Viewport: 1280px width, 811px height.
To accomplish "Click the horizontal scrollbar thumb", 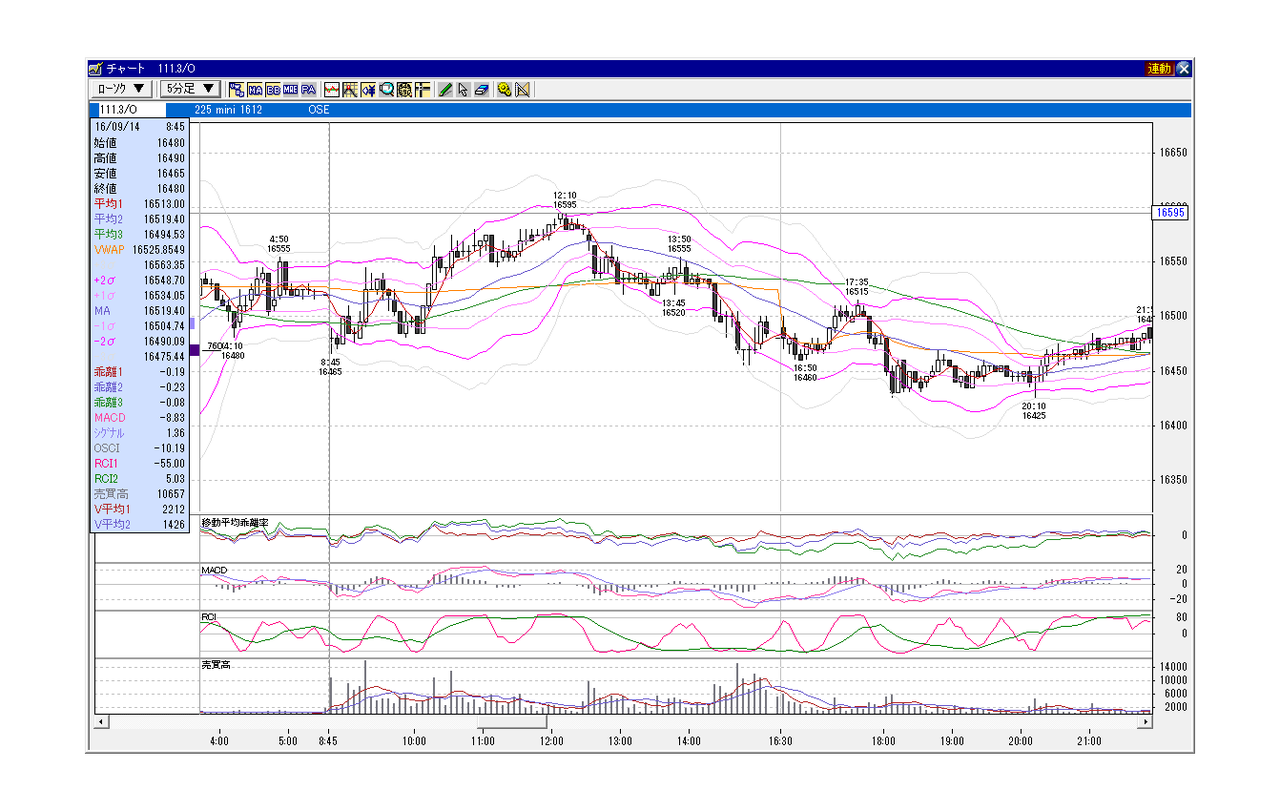I will tap(512, 721).
